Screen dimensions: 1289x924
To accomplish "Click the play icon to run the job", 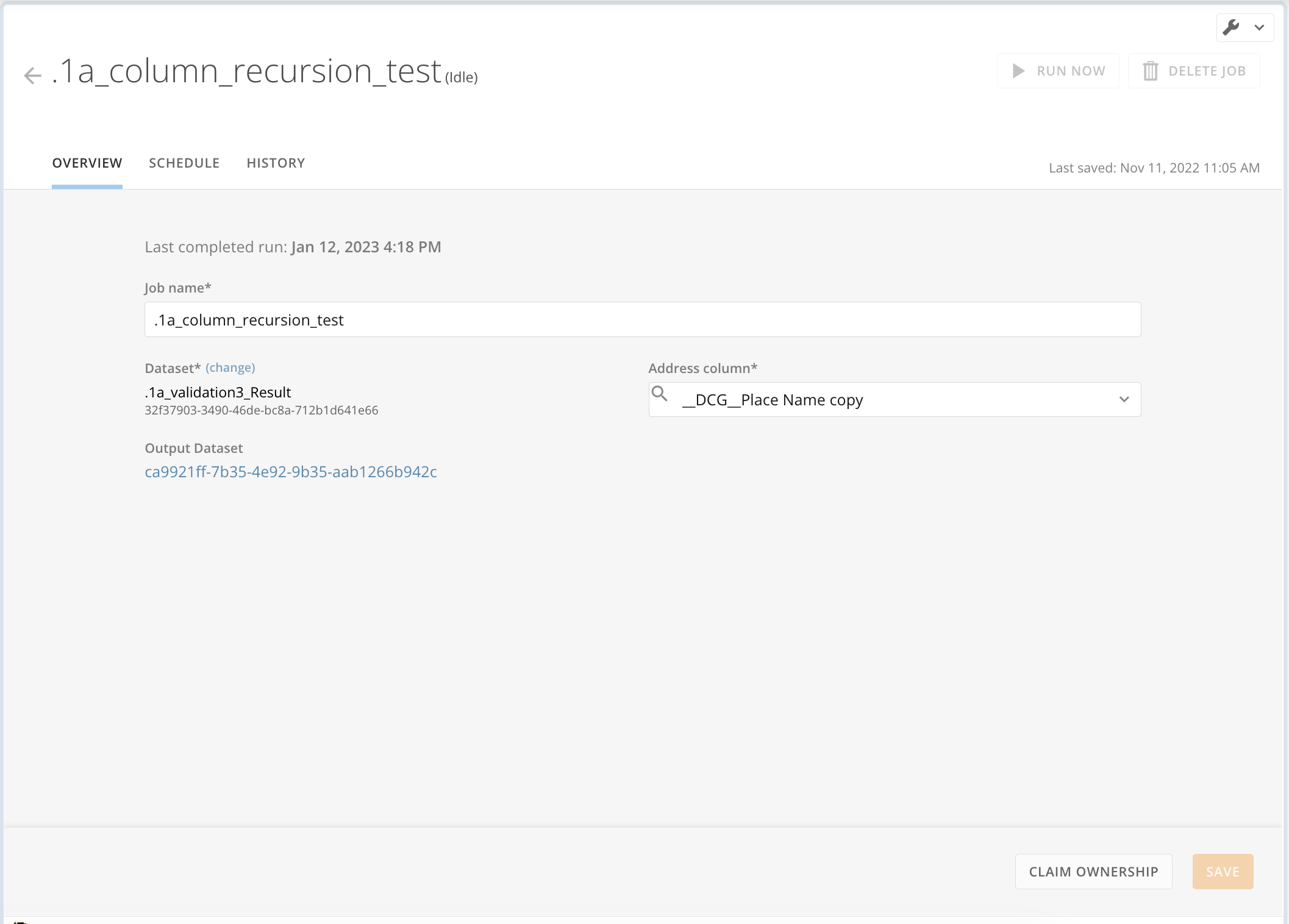I will coord(1018,70).
